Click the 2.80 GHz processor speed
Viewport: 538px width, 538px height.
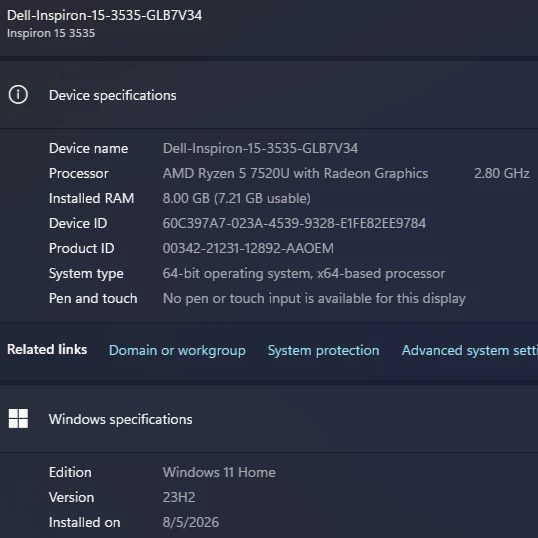(502, 173)
